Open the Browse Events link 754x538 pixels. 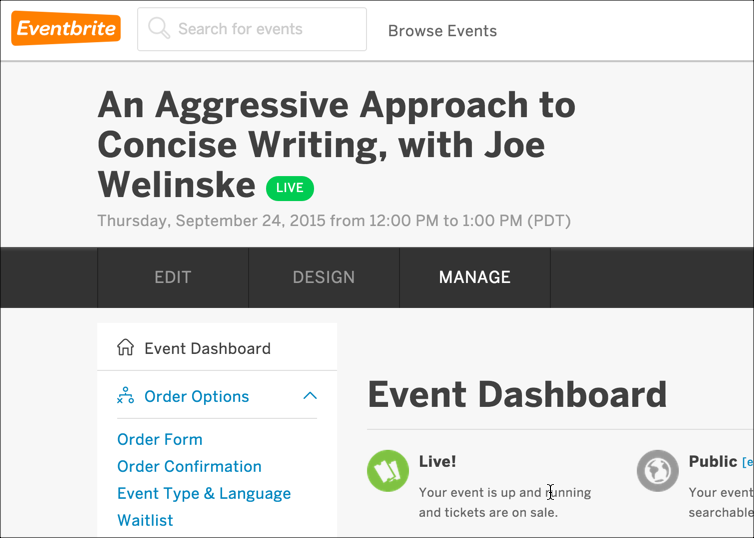[442, 30]
